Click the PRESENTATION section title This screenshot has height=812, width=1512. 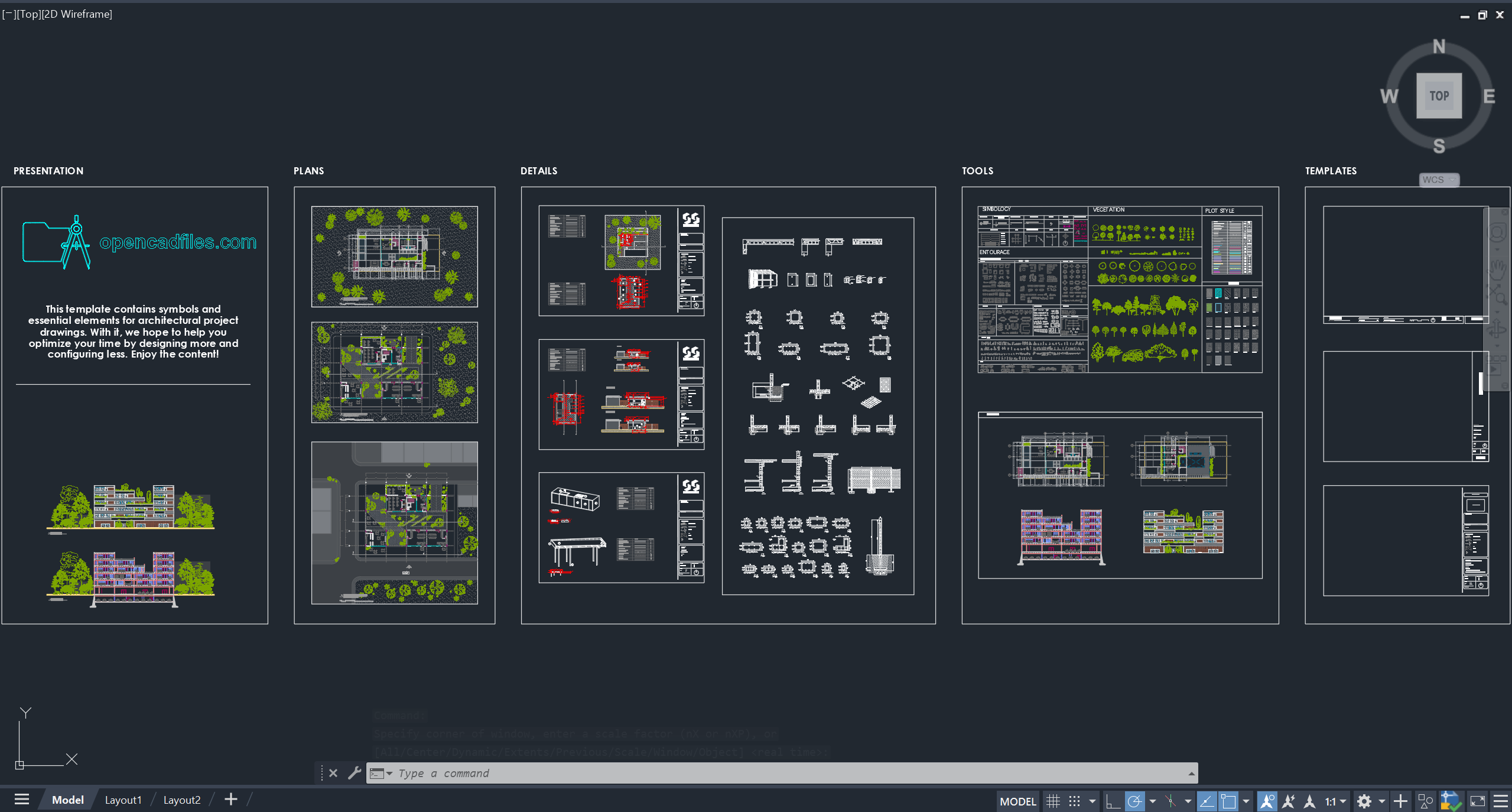point(48,171)
